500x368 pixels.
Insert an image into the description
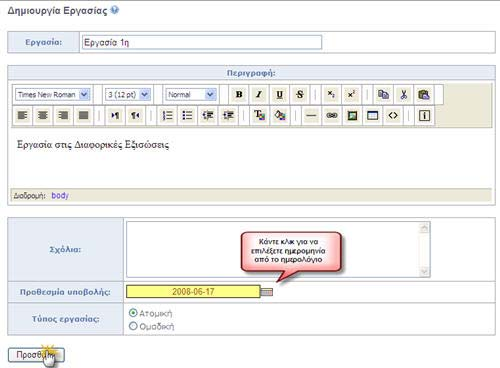click(352, 115)
